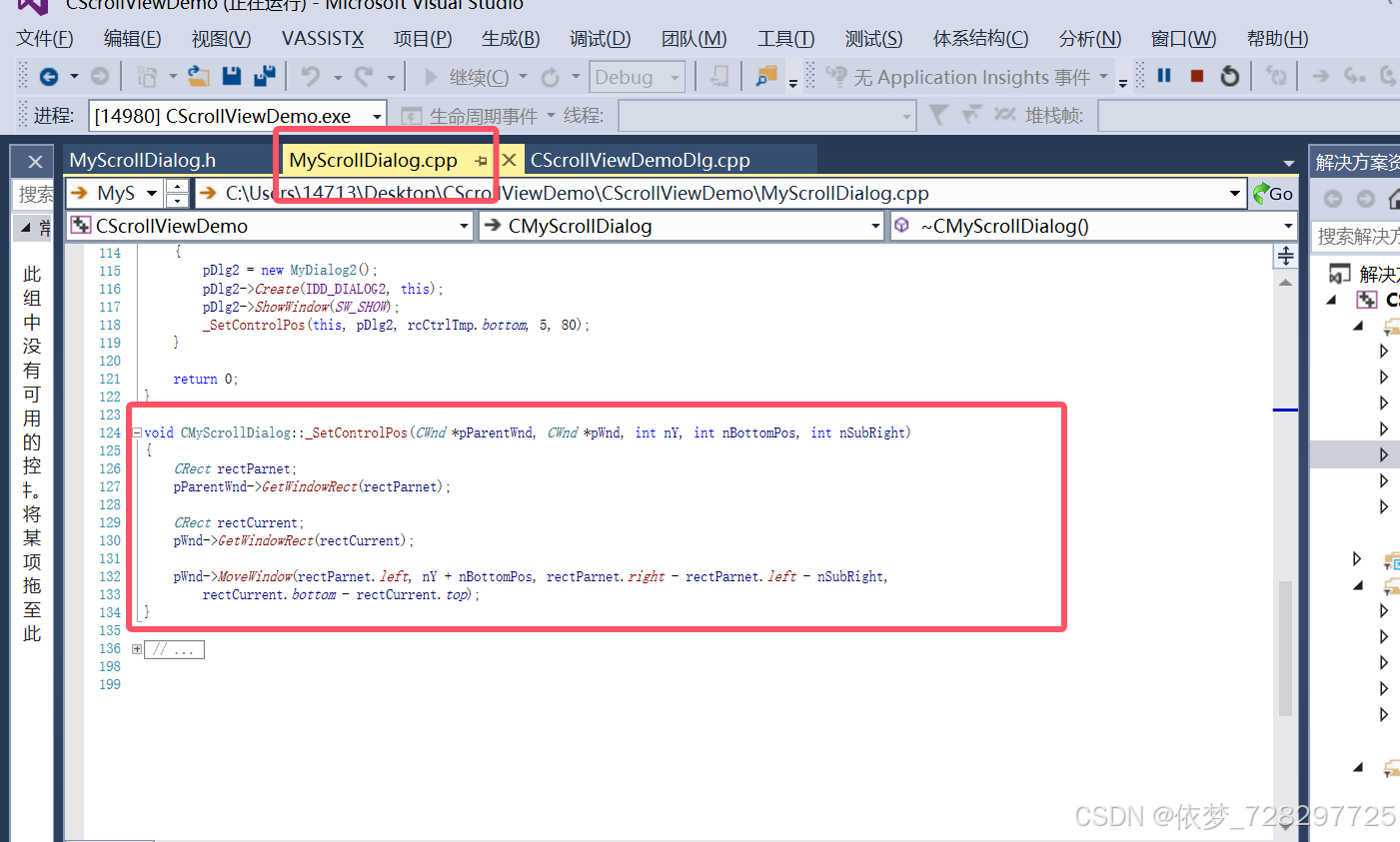
Task: Save the current file with floppy icon
Action: (x=232, y=76)
